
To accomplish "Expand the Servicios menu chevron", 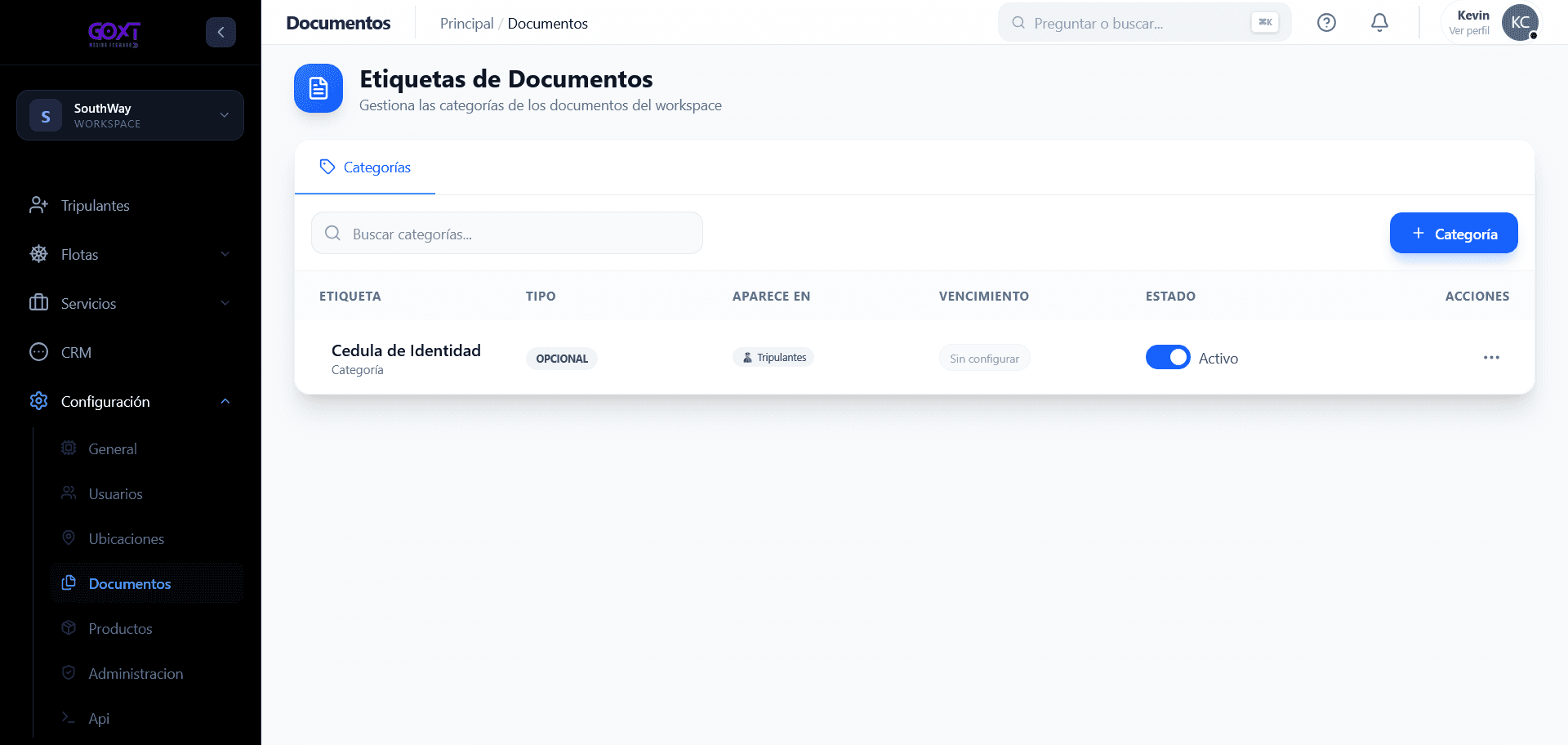I will pyautogui.click(x=225, y=303).
